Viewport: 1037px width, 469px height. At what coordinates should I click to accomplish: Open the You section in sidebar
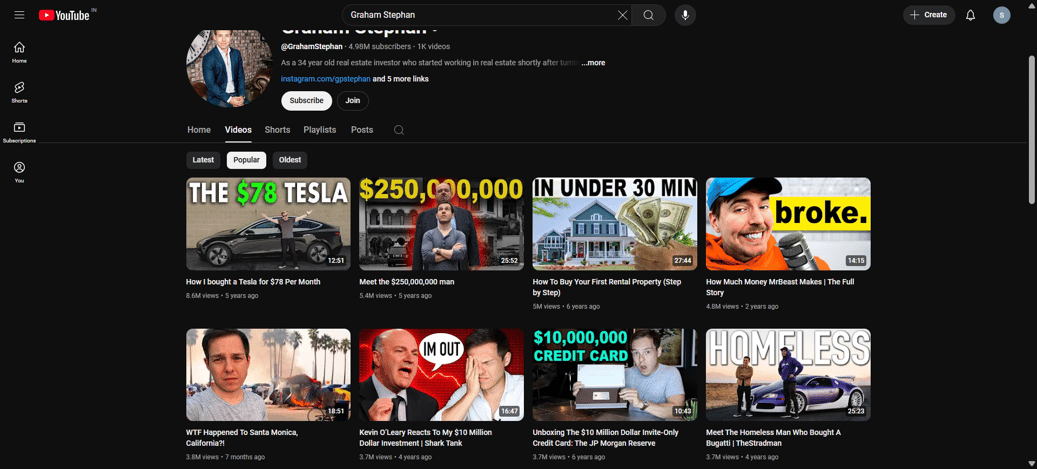coord(19,172)
